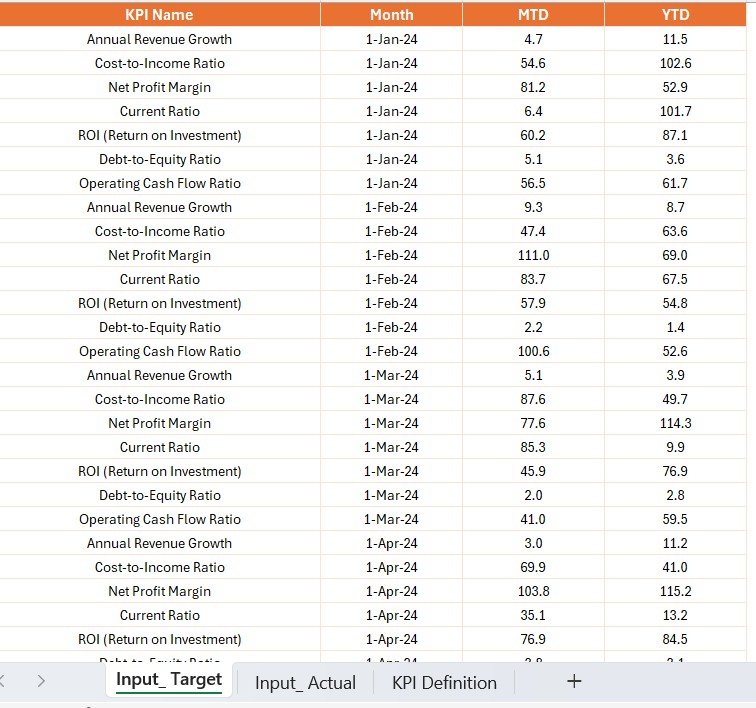Select YTD value 3.9 Annual Revenue Growth March
756x708 pixels.
675,375
